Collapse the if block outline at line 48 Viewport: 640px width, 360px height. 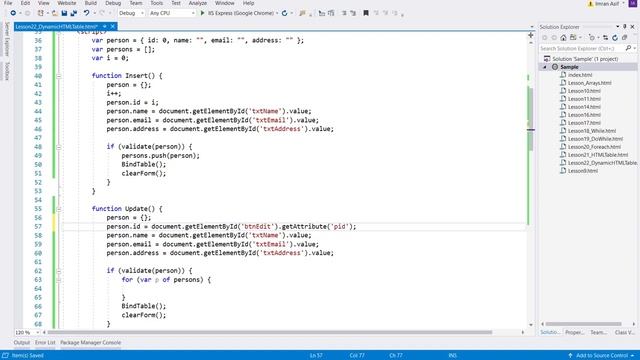(x=59, y=147)
